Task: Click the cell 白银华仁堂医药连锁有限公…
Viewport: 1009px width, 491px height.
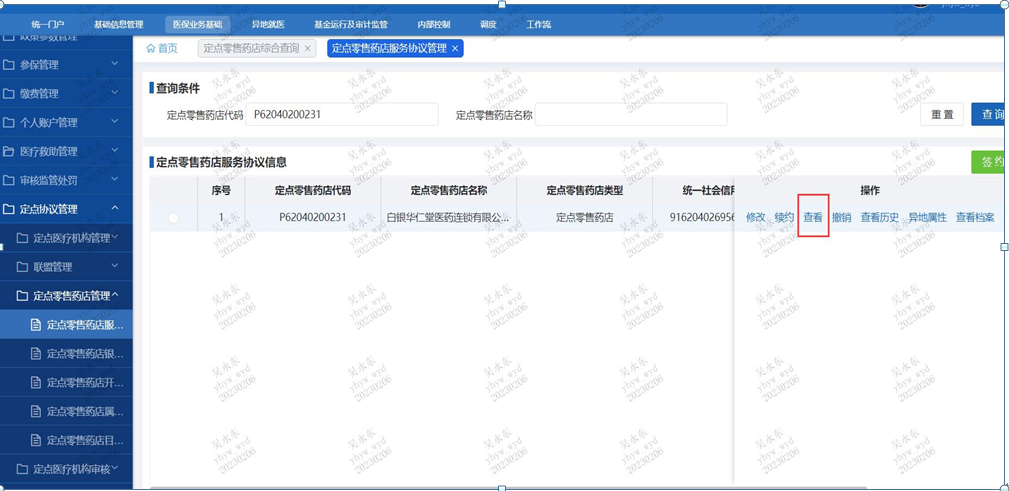Action: click(449, 218)
